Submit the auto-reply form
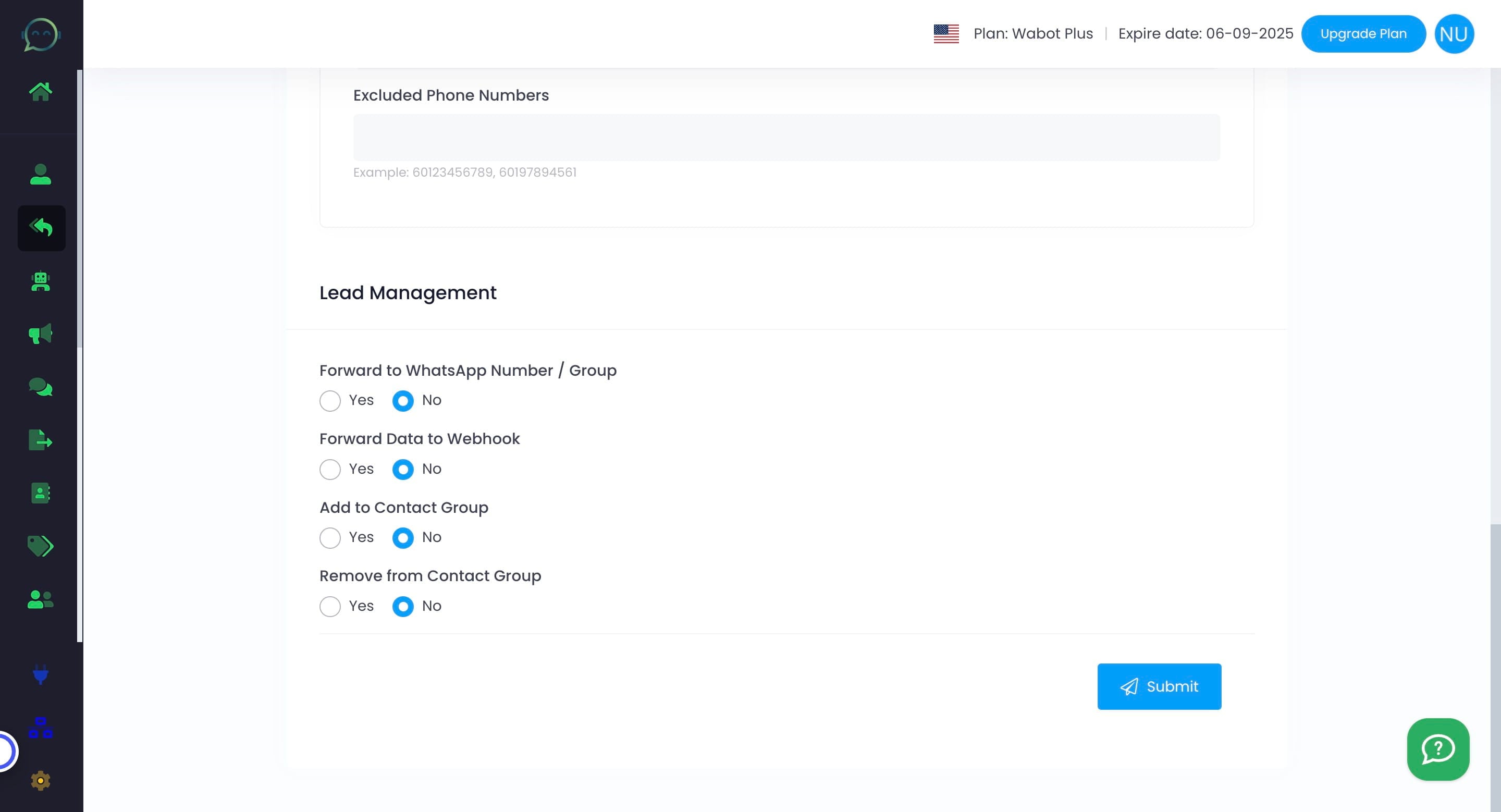This screenshot has height=812, width=1501. click(x=1159, y=686)
